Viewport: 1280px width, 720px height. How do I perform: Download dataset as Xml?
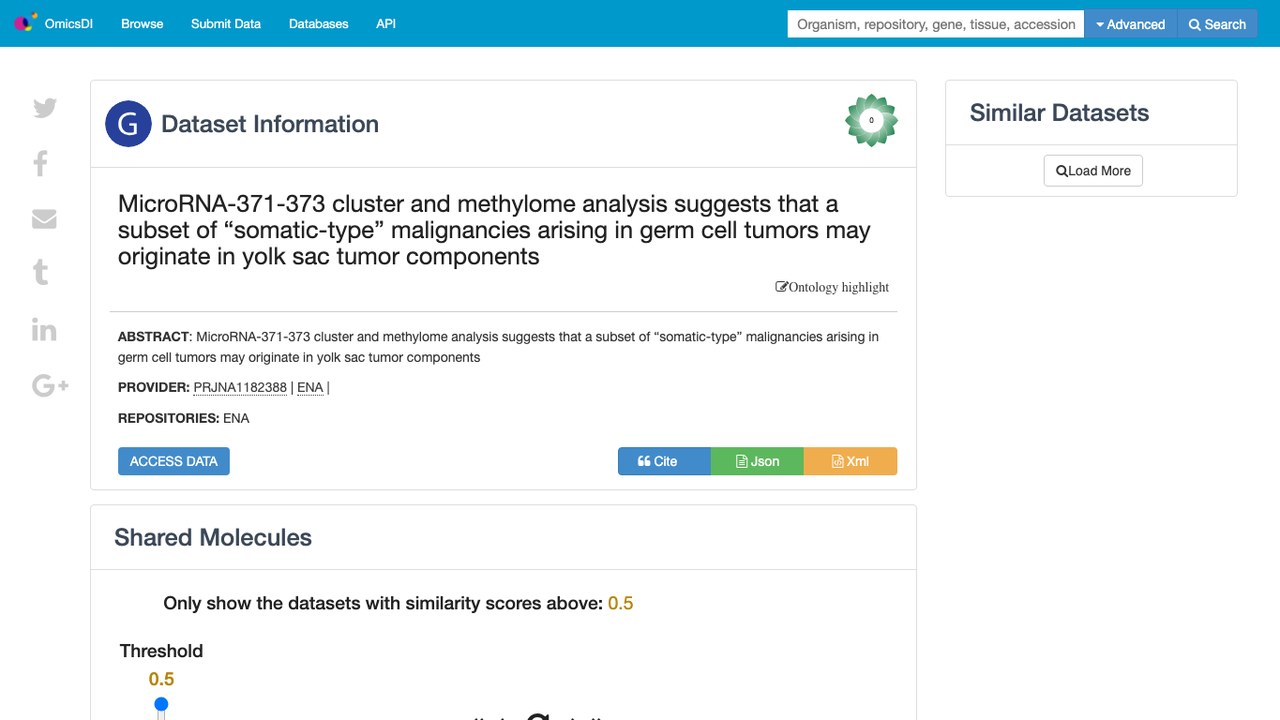(x=850, y=461)
